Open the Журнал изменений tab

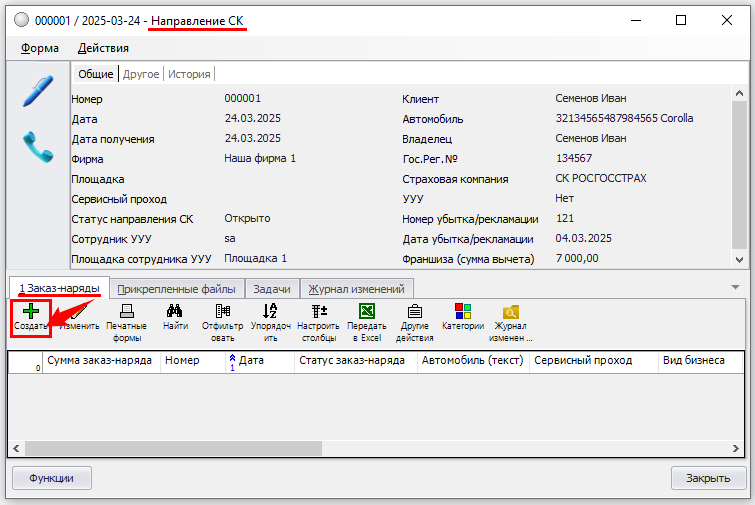click(355, 289)
